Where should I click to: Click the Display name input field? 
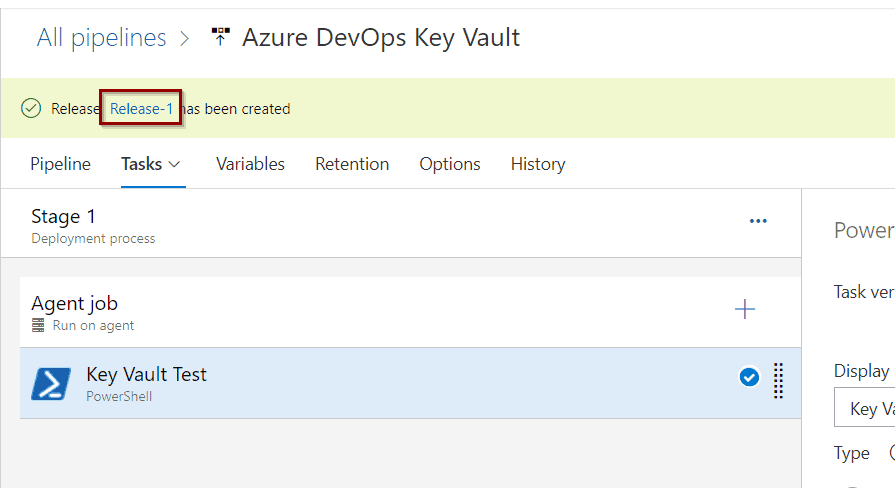pyautogui.click(x=864, y=408)
